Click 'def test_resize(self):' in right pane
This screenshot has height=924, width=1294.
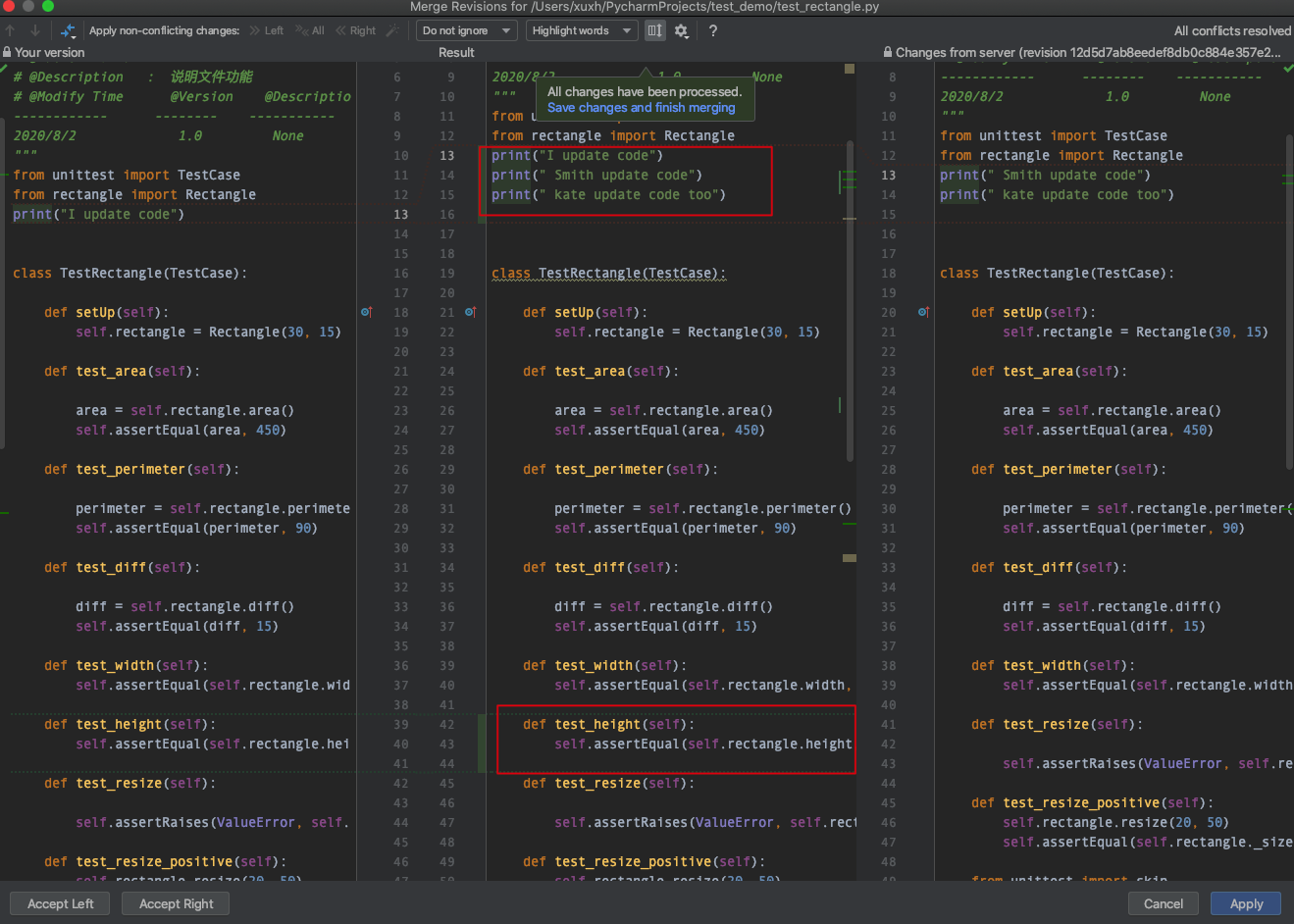[x=1057, y=724]
